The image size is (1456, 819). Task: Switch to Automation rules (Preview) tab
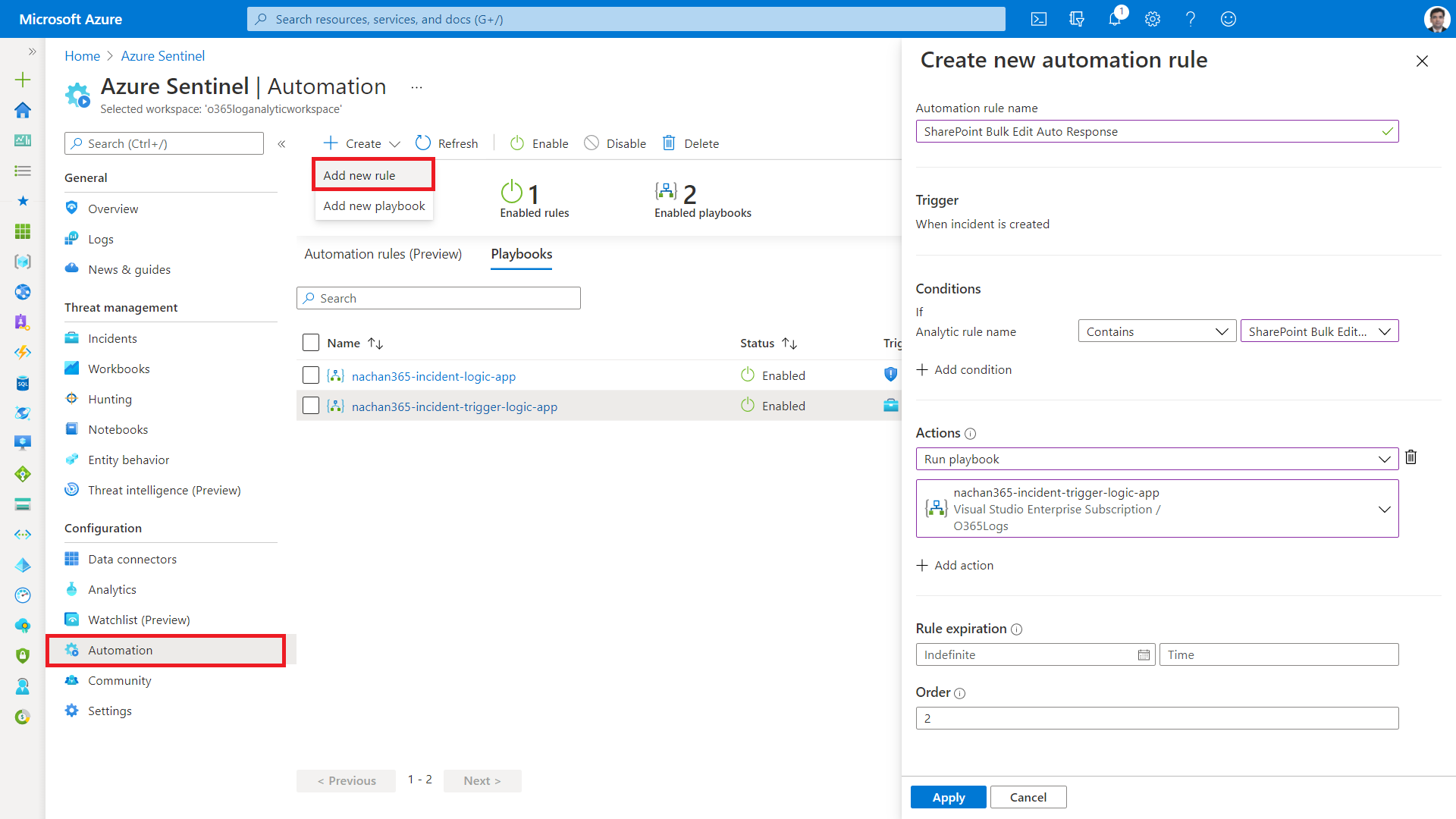pos(383,254)
